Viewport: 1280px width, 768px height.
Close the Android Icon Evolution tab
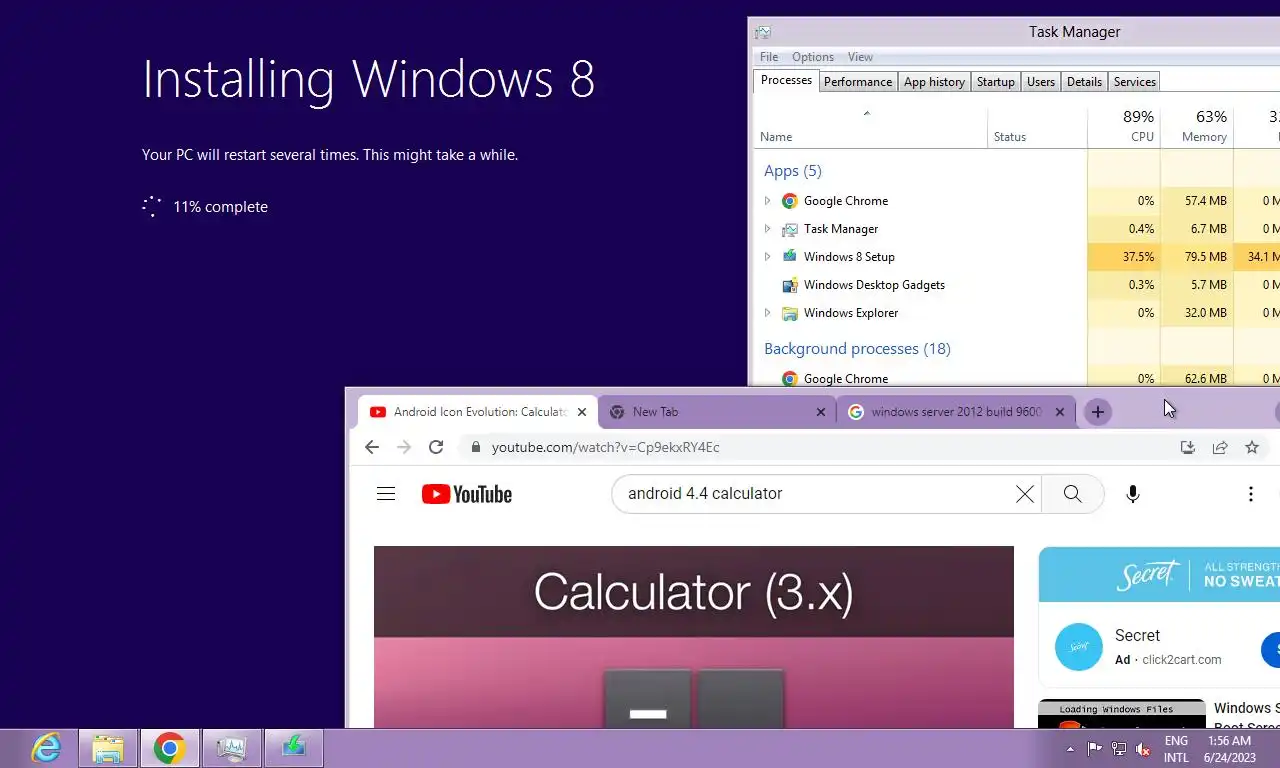point(582,412)
